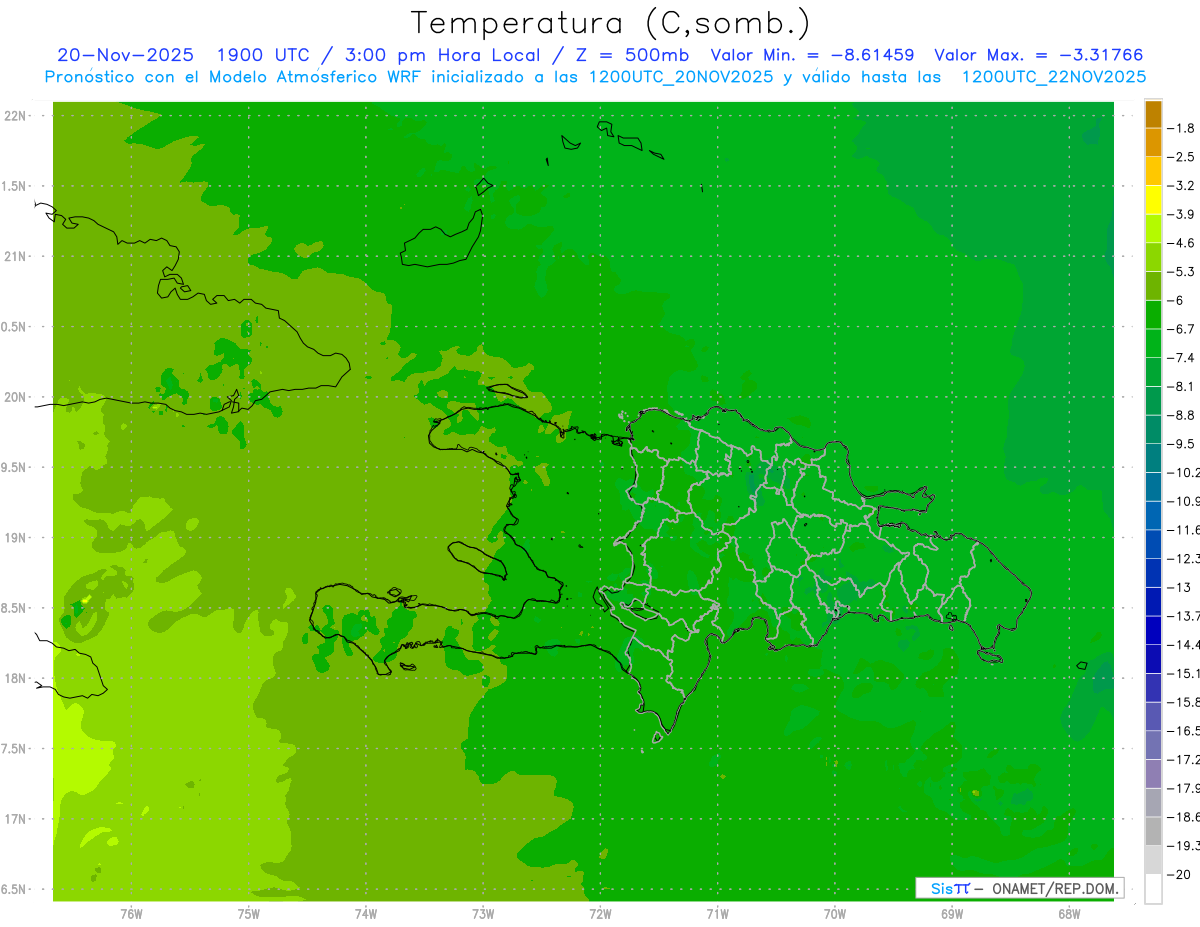Click the '69W' longitude label
This screenshot has width=1200, height=927.
point(952,913)
